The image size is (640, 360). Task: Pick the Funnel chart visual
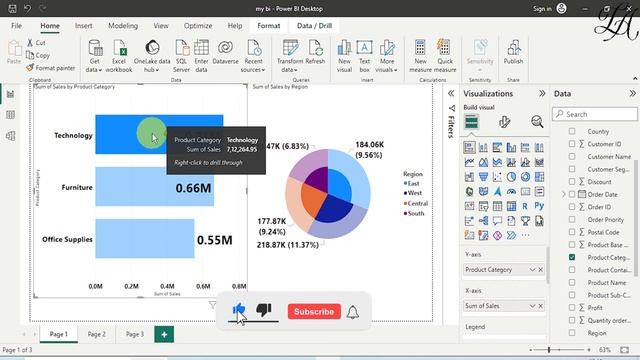coord(483,177)
